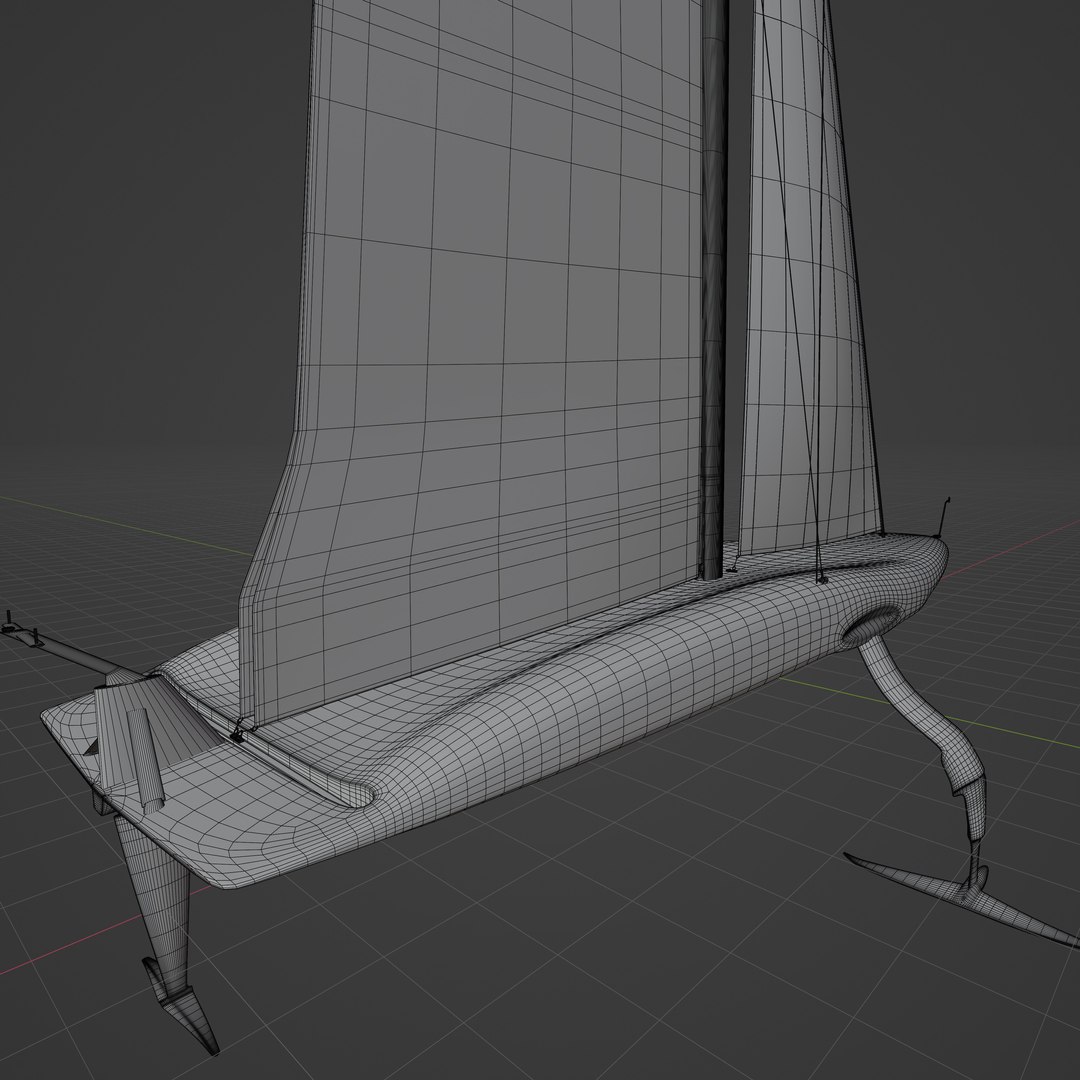Select the thin antenna at the bow tip

[944, 517]
